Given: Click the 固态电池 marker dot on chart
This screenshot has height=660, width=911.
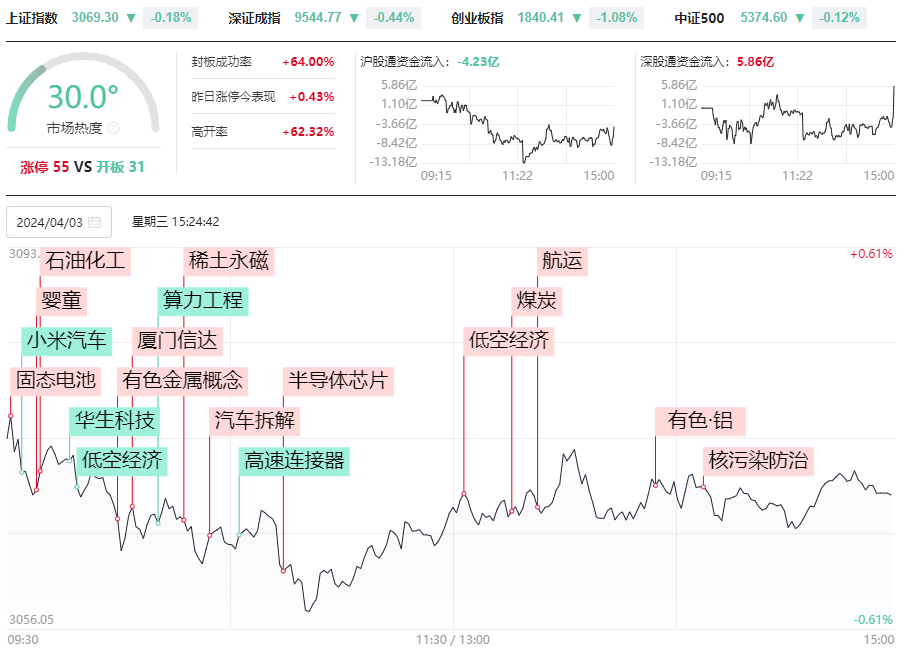Looking at the screenshot, I should pyautogui.click(x=10, y=415).
